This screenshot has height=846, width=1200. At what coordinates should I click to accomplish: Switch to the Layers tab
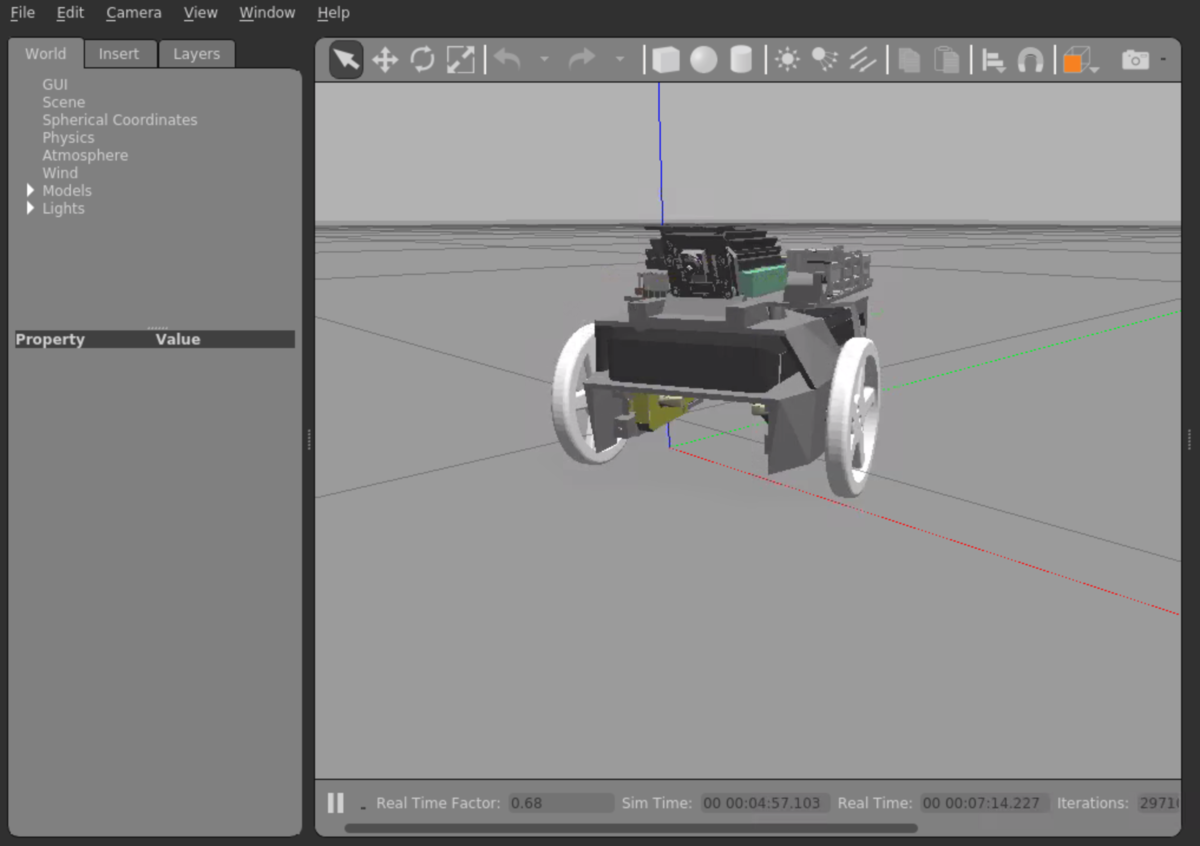point(196,54)
